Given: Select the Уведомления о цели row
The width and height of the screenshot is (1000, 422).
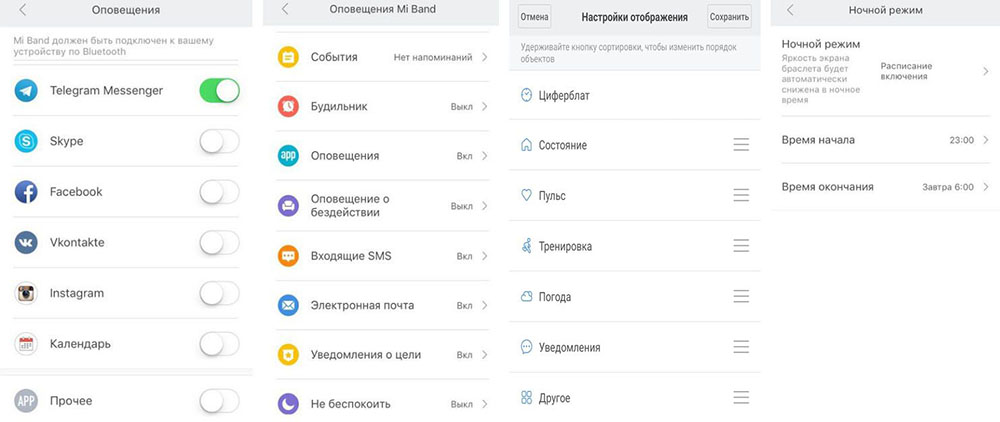Looking at the screenshot, I should coord(380,355).
